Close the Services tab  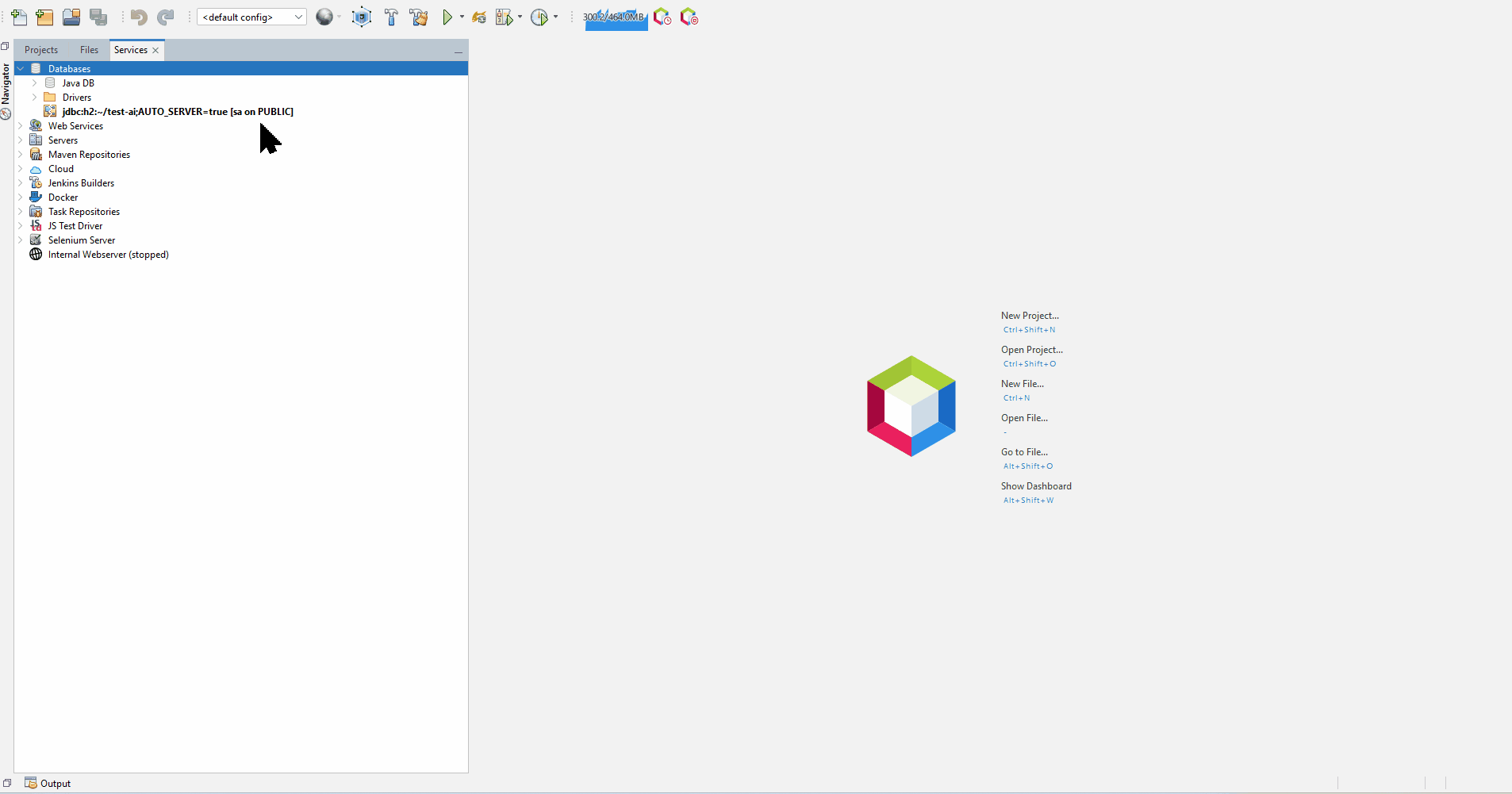(156, 50)
